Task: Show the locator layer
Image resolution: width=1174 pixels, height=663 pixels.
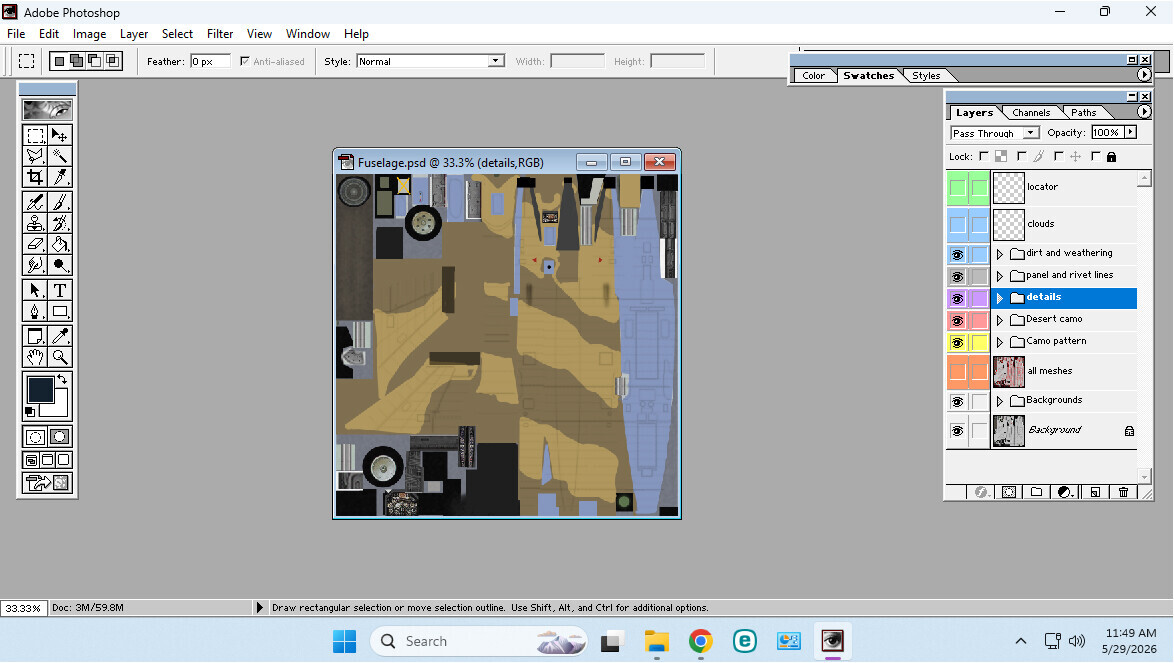Action: pos(957,188)
